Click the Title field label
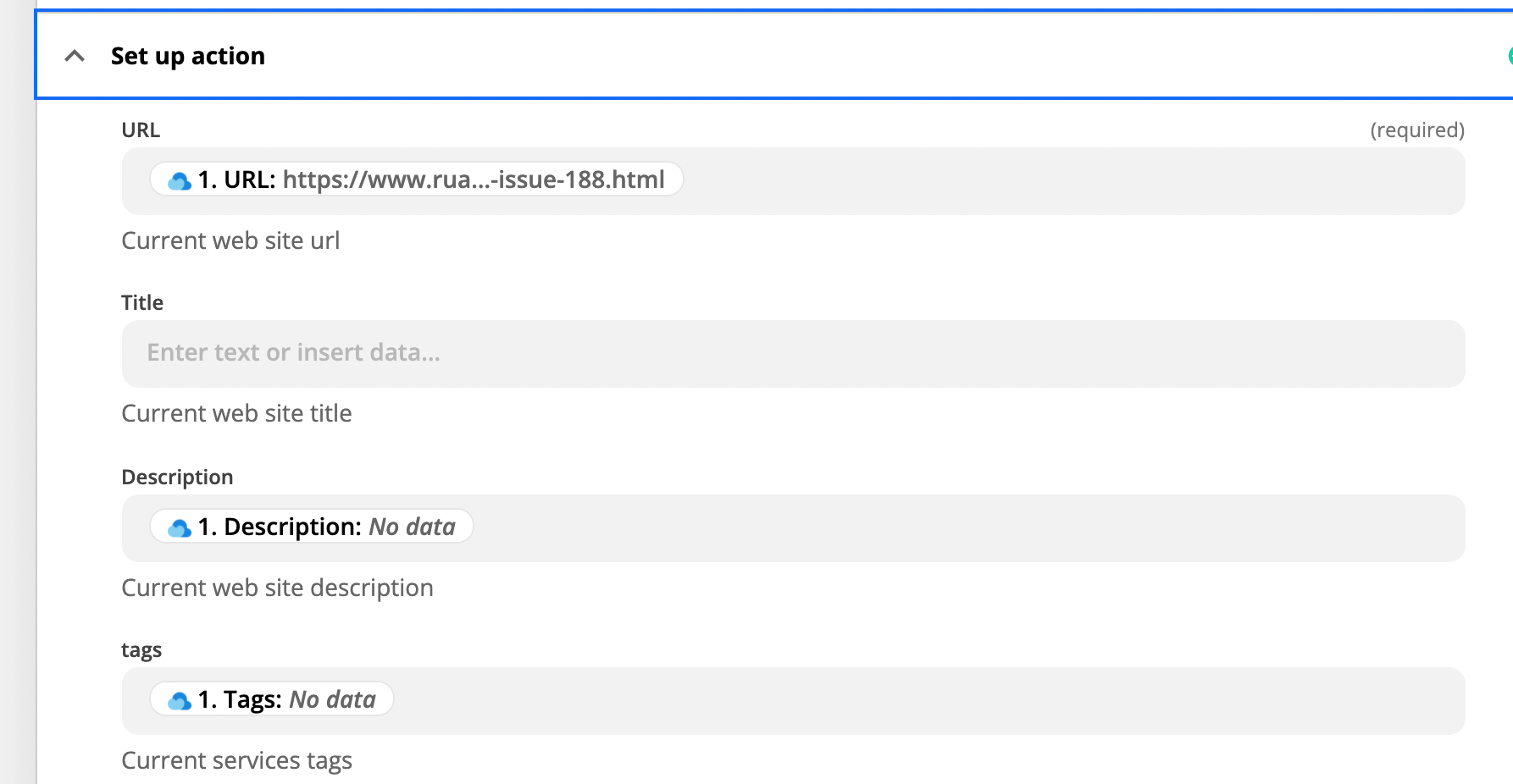 pos(142,302)
